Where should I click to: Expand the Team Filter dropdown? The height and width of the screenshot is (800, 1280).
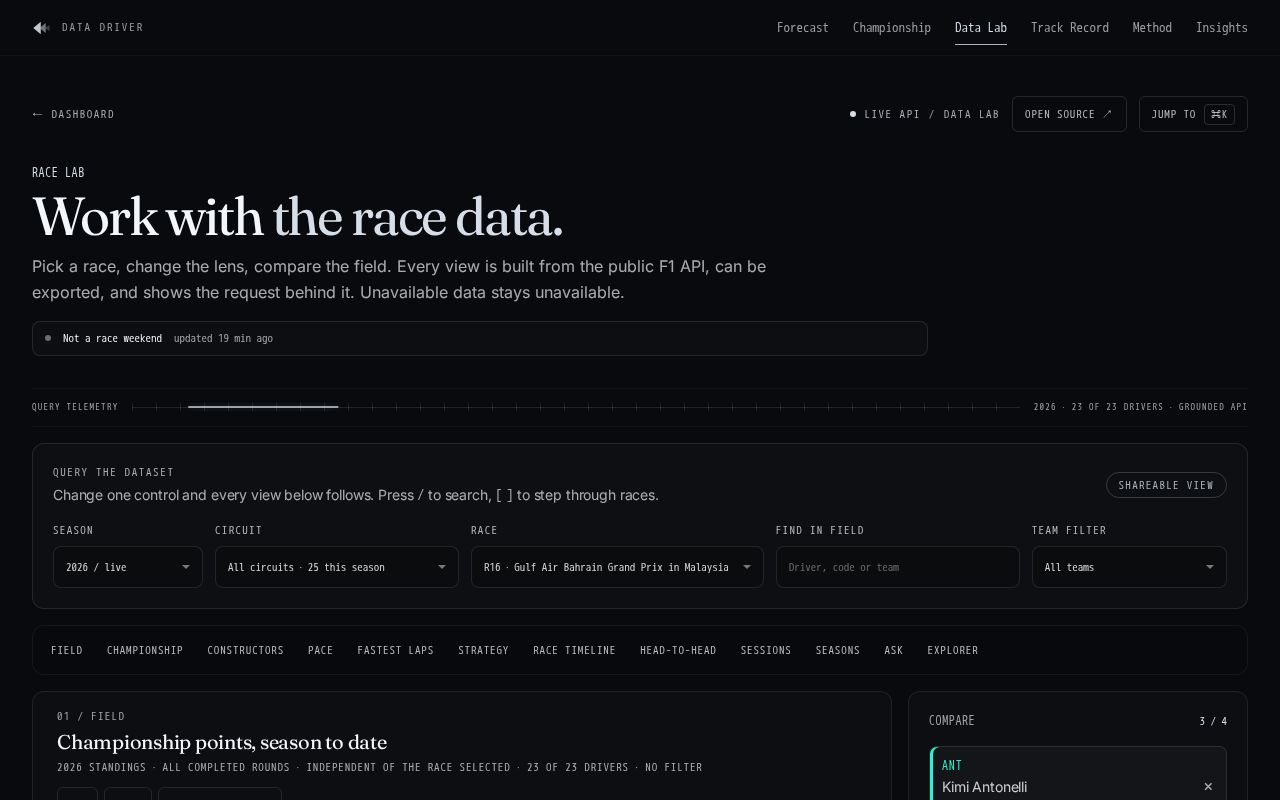click(1129, 567)
